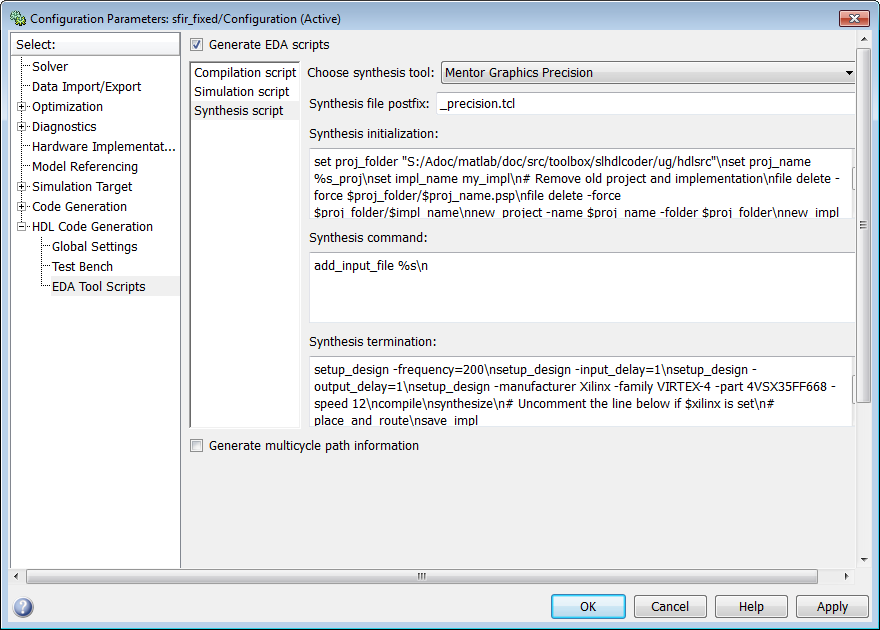Image resolution: width=880 pixels, height=630 pixels.
Task: Open the Test Bench settings page
Action: 82,267
